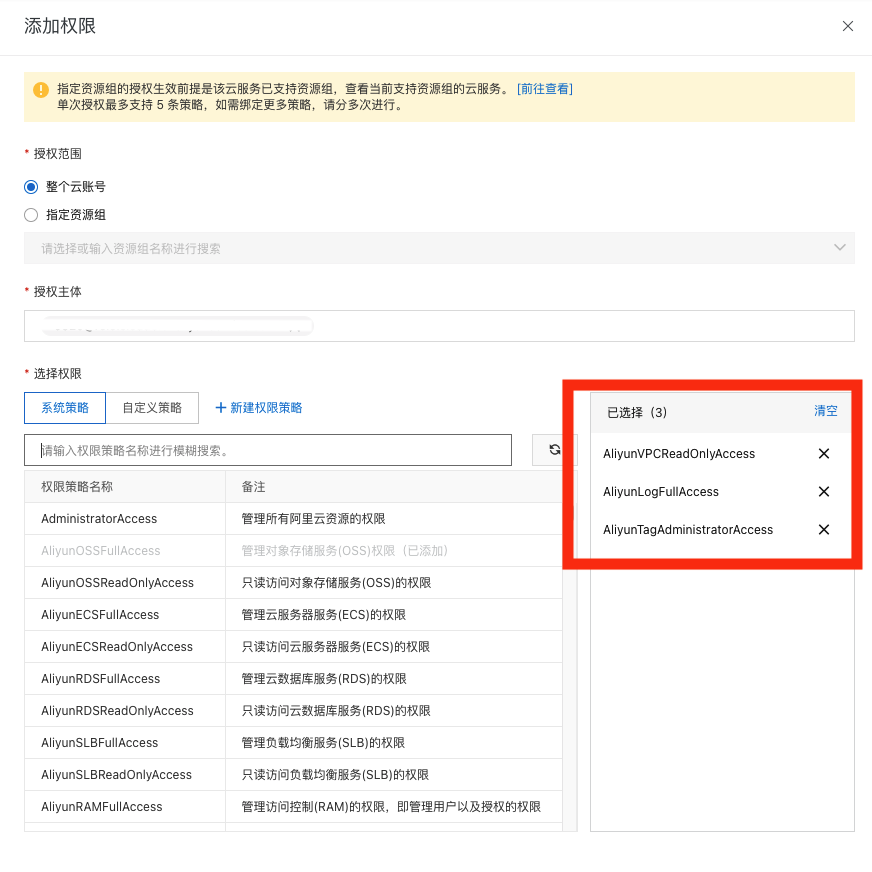Add AliyunECSFullAccess policy
This screenshot has width=872, height=872.
click(x=100, y=615)
